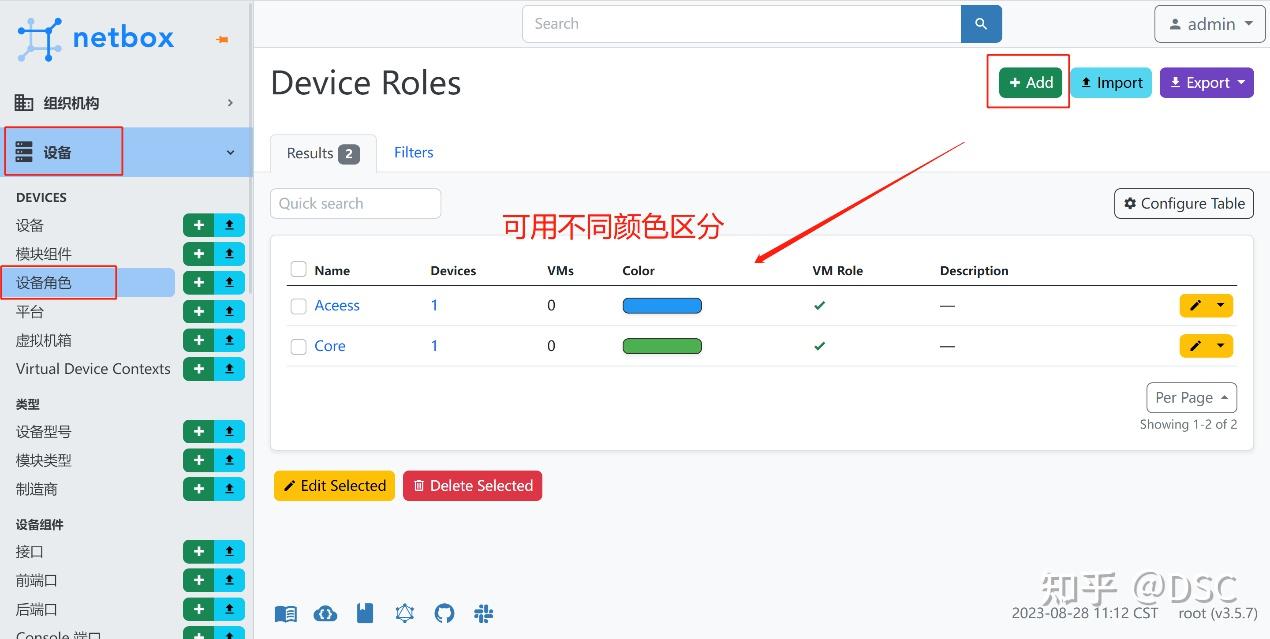
Task: Check the checkbox for the Core role row
Action: (x=298, y=346)
